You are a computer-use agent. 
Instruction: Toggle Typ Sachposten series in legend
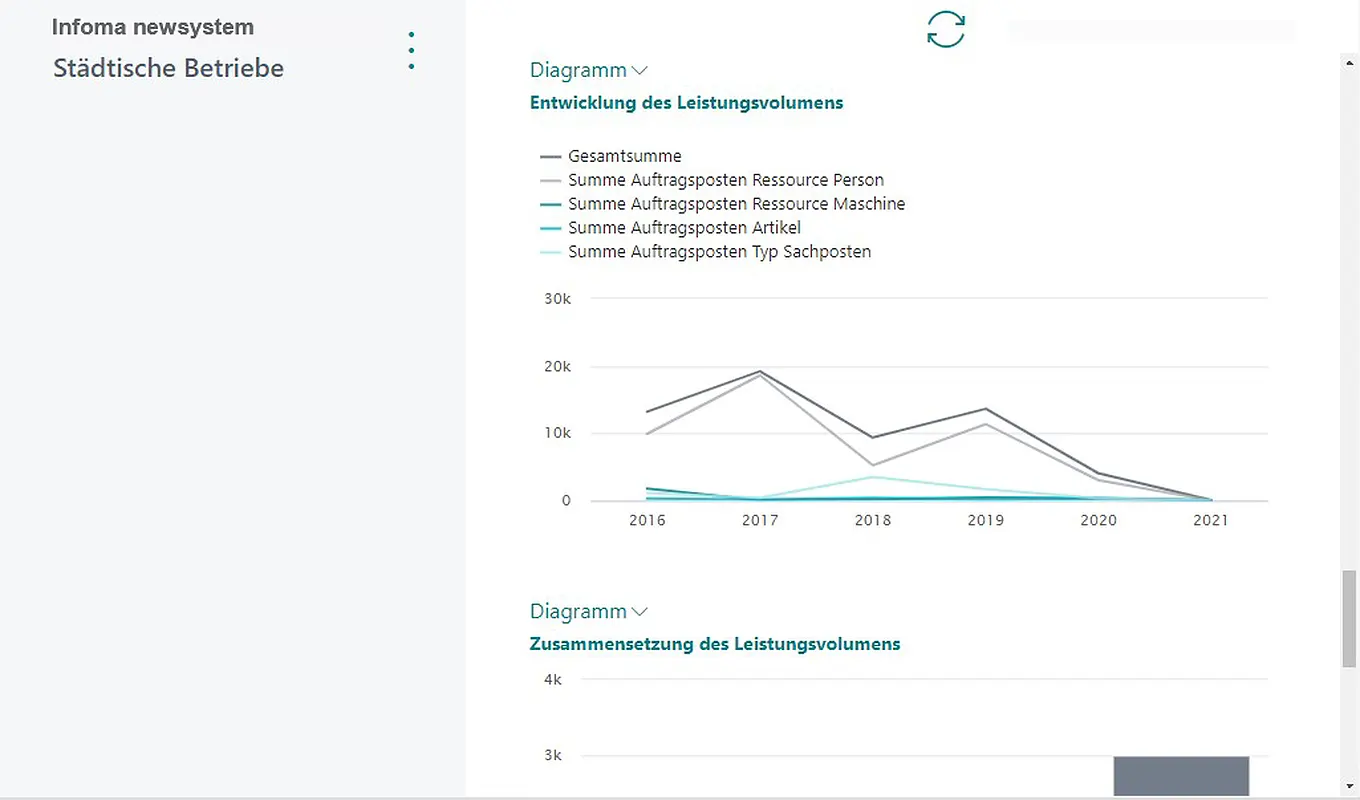(719, 252)
